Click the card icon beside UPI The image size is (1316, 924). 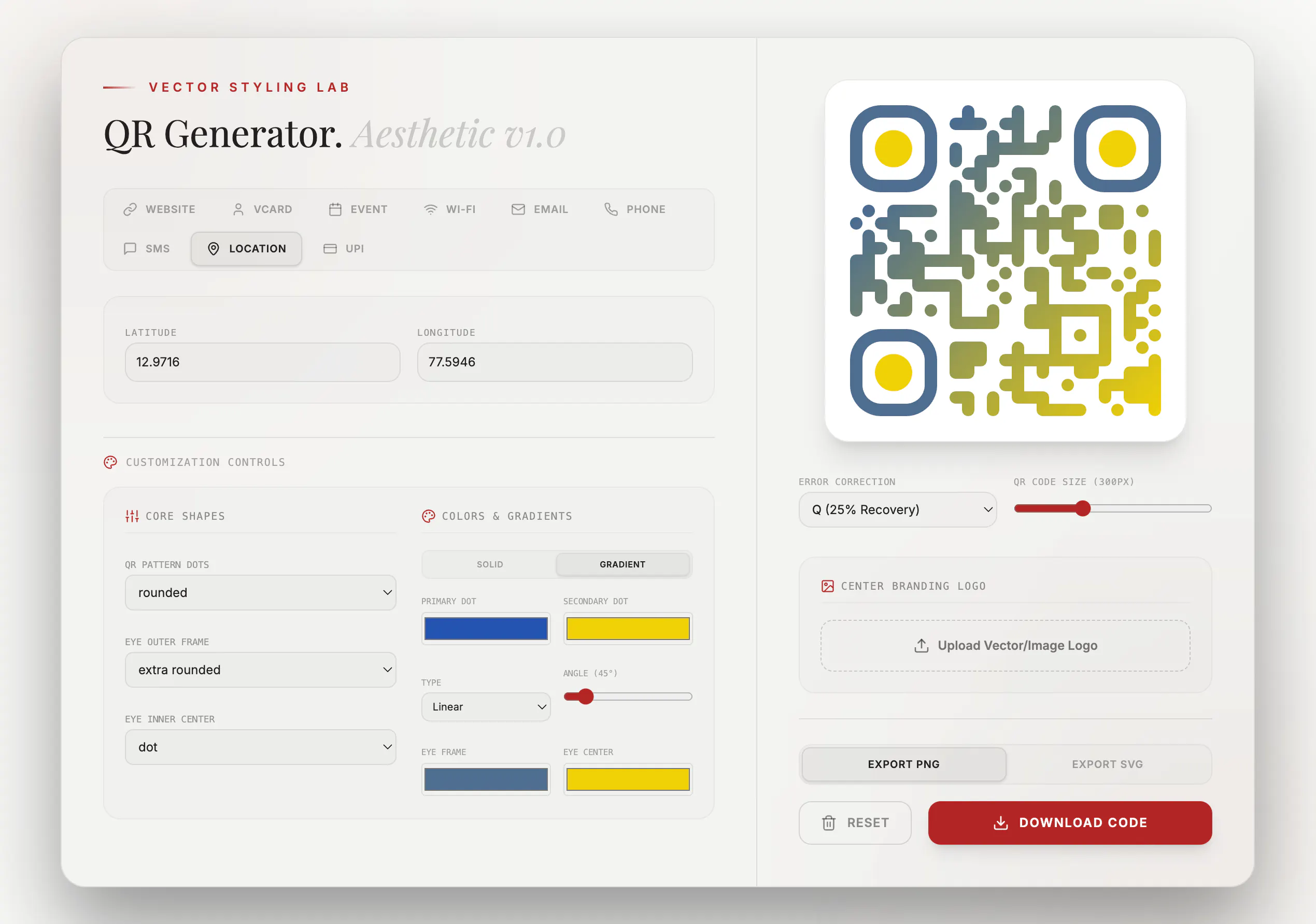(x=330, y=248)
